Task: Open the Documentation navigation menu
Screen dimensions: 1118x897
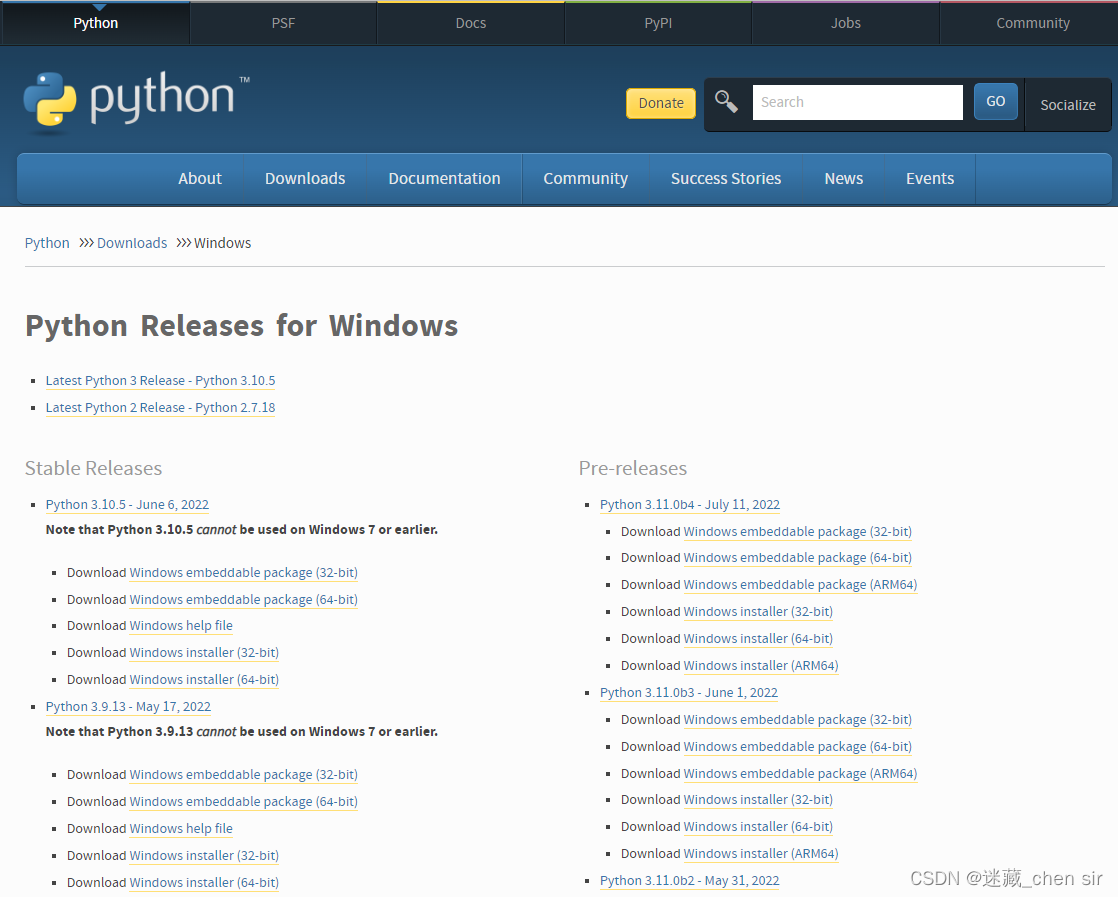Action: [x=444, y=178]
